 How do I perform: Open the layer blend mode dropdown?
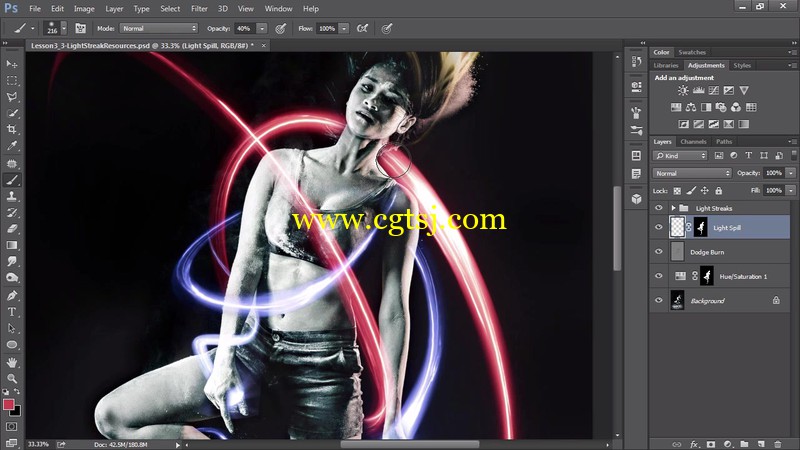pyautogui.click(x=692, y=173)
